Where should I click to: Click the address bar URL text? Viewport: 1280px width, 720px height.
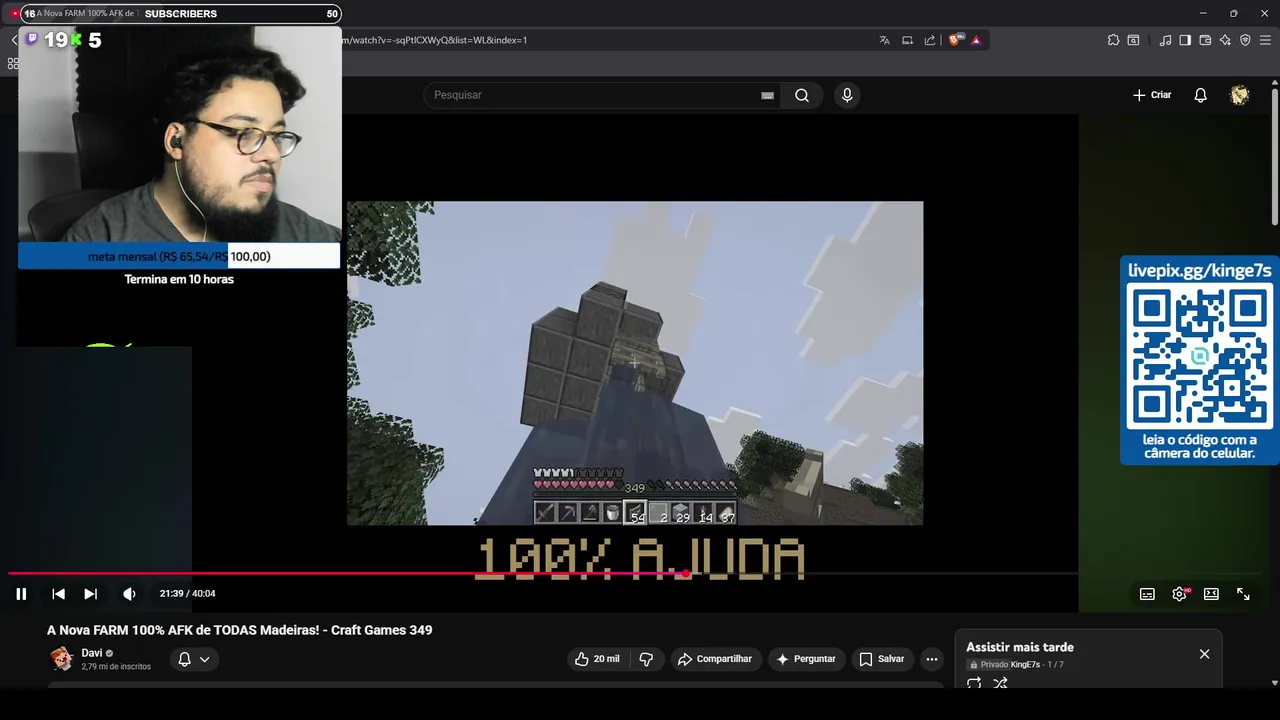[x=434, y=40]
